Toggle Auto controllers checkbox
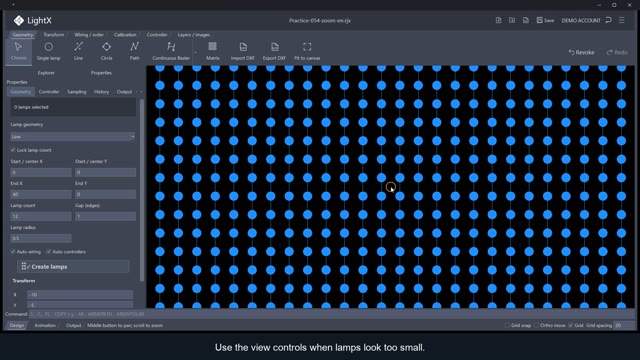 pos(49,252)
